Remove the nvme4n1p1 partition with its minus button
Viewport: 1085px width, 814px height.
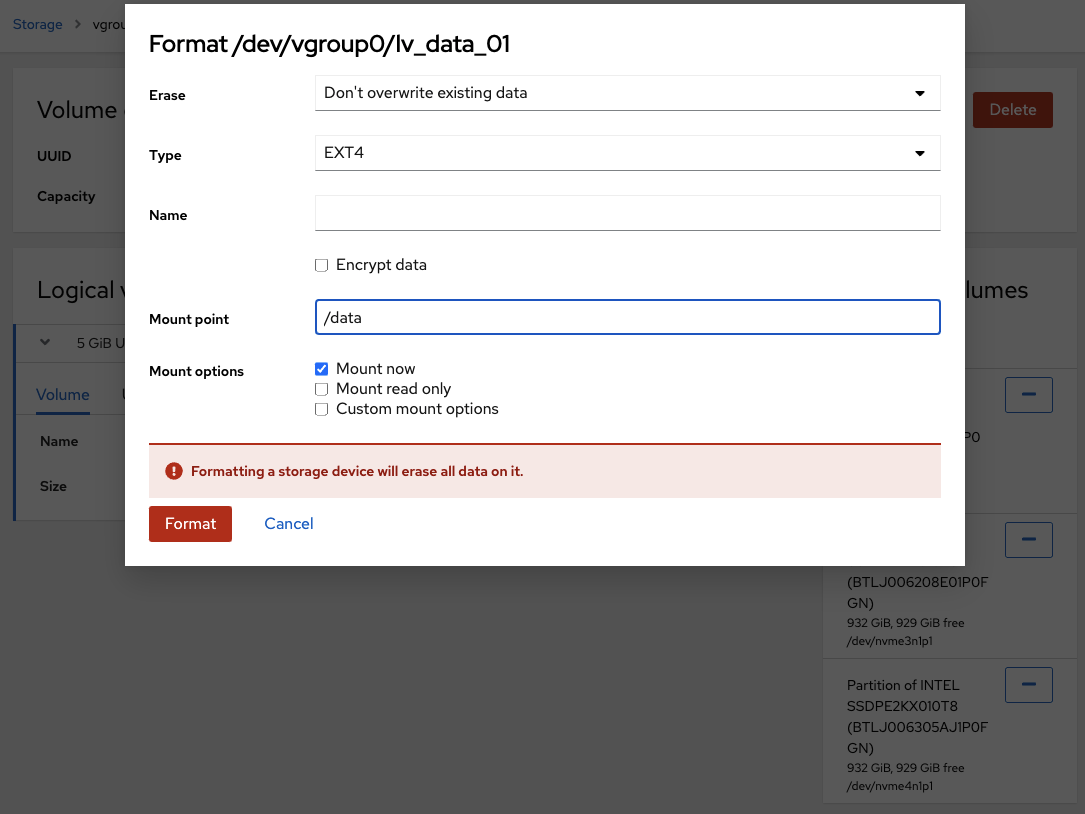point(1028,685)
